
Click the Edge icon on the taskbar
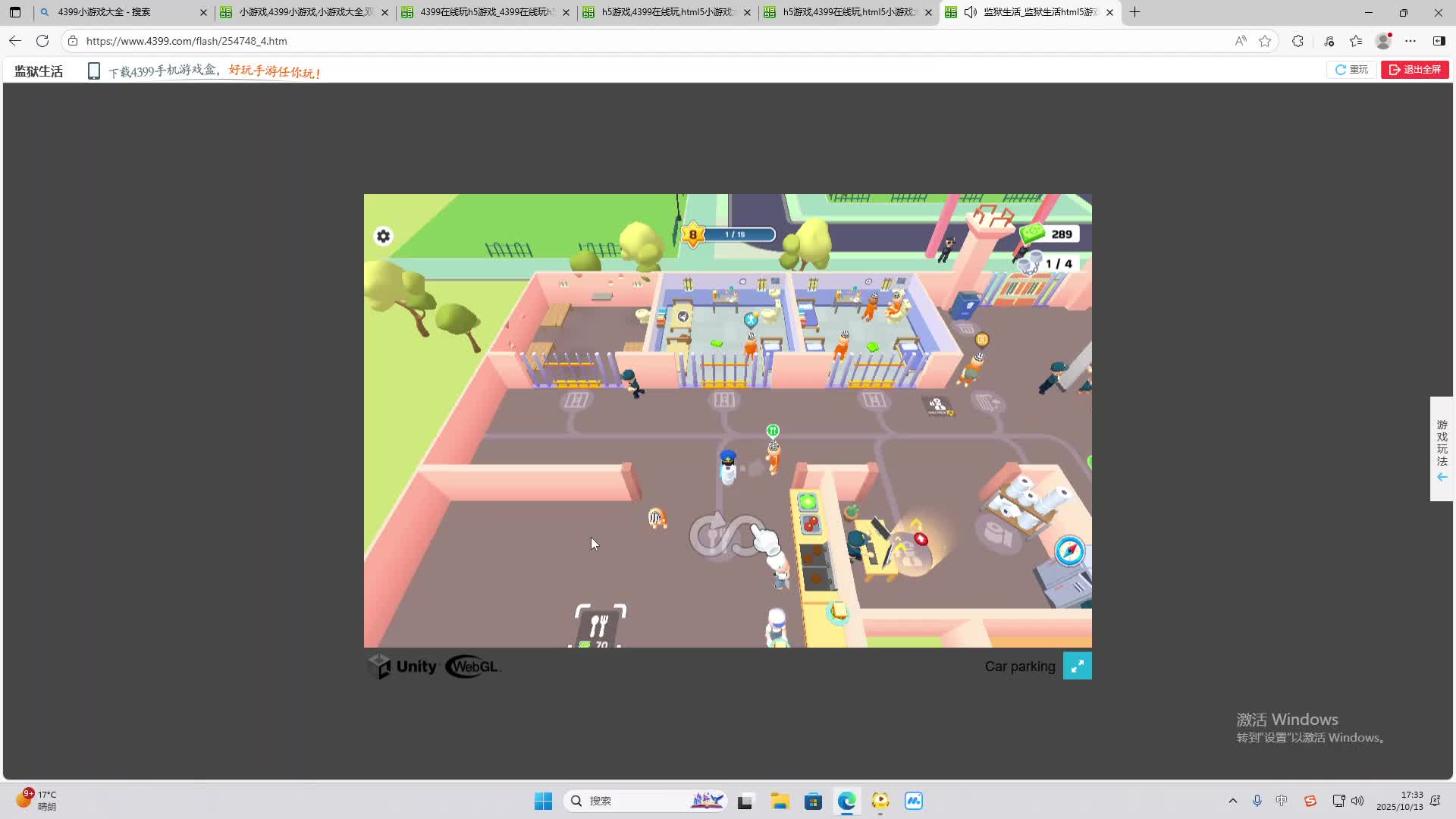846,801
